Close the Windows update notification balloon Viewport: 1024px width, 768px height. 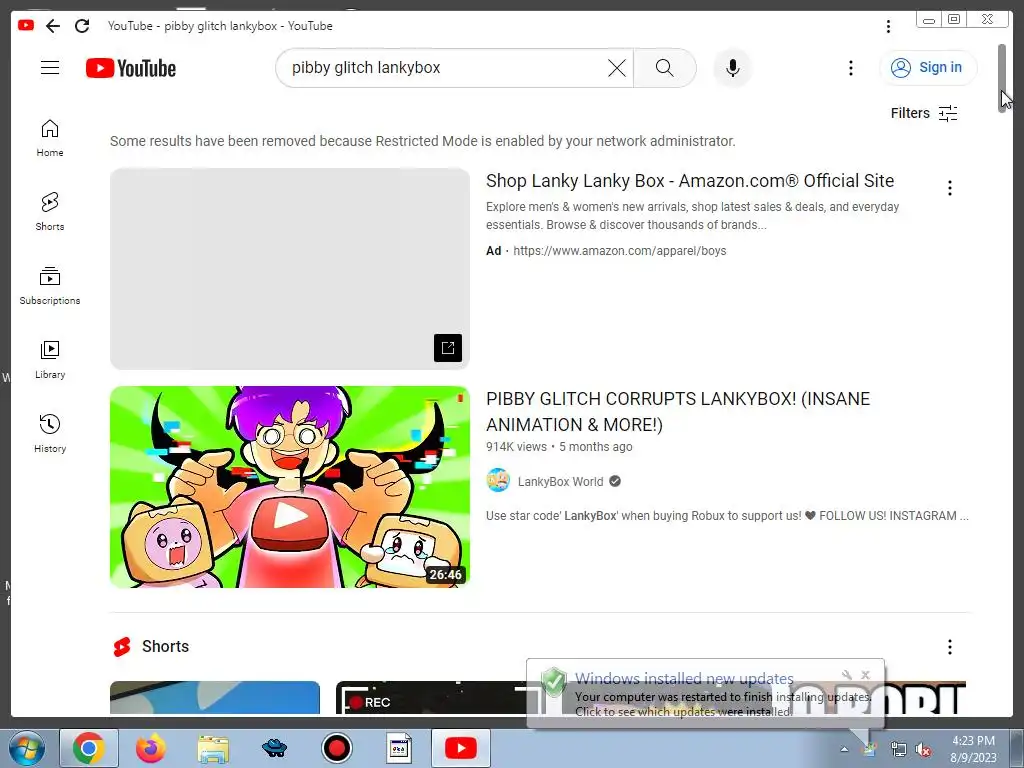point(865,675)
